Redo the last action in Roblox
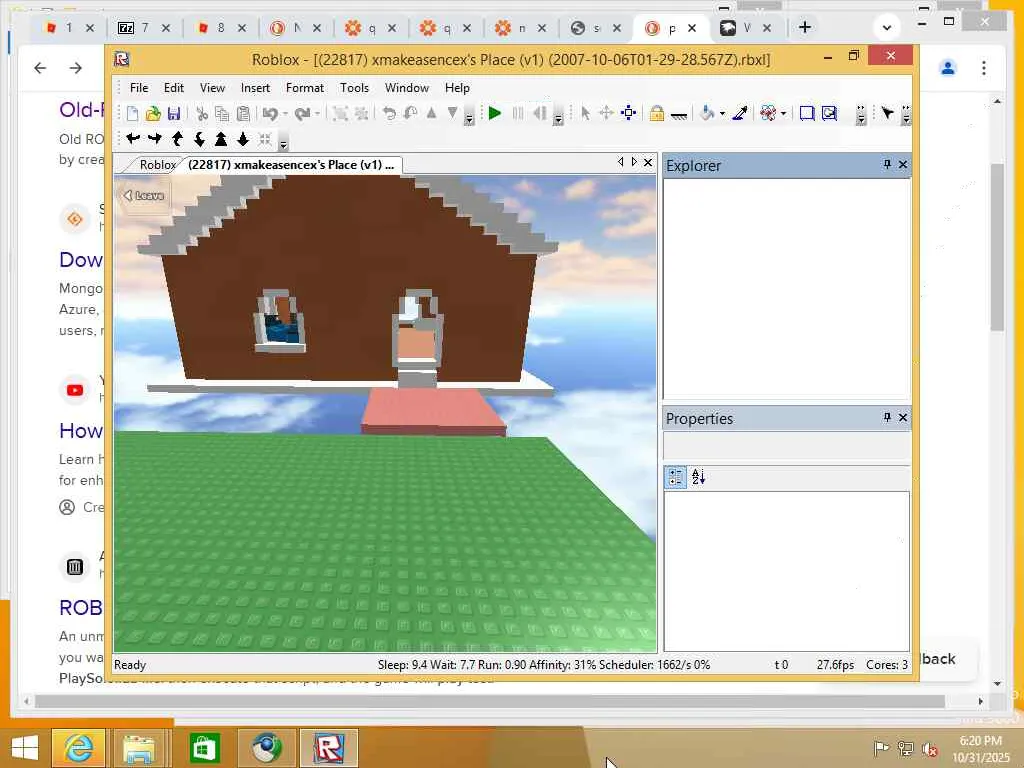 (x=302, y=114)
